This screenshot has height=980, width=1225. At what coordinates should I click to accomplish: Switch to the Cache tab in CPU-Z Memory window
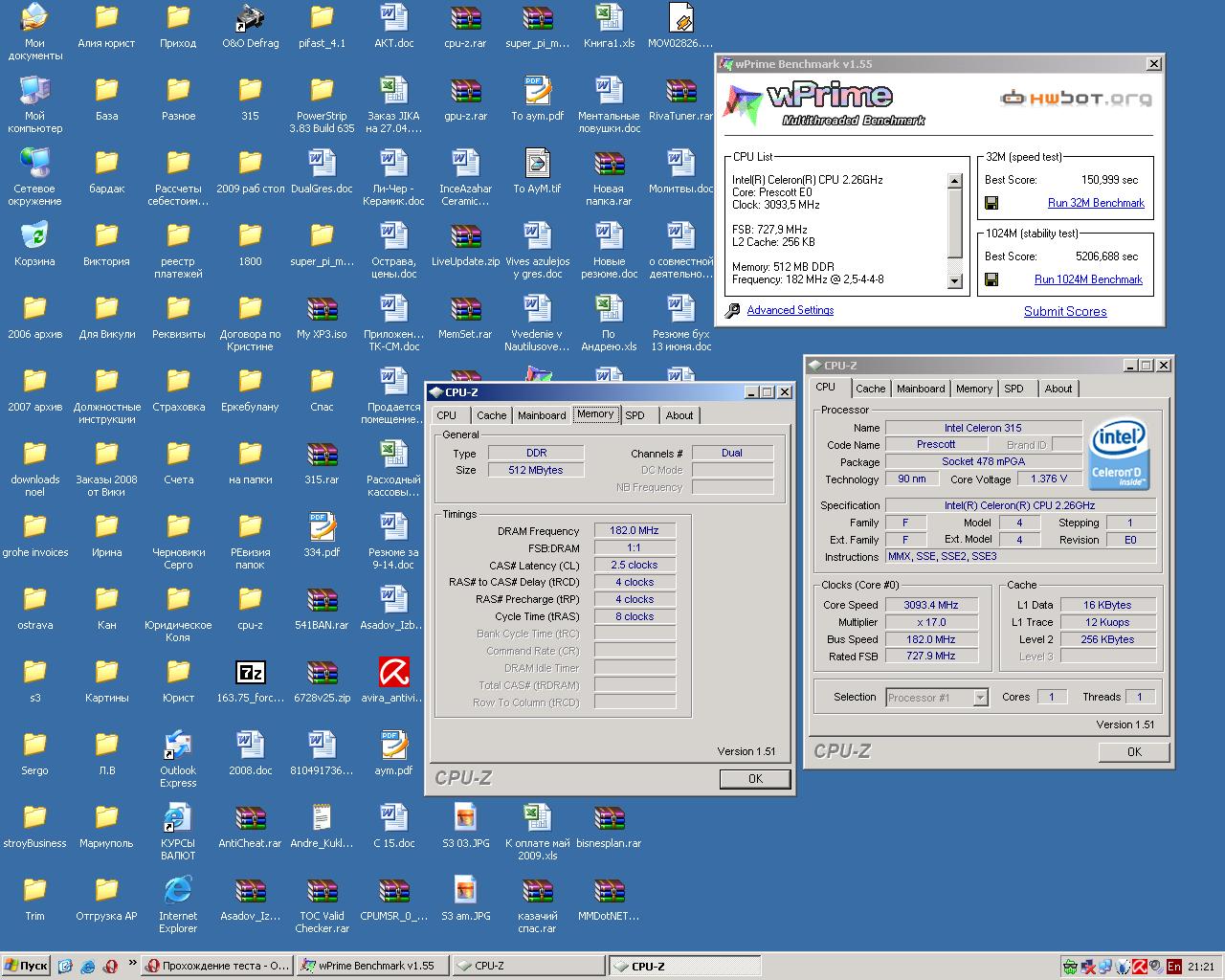(492, 415)
